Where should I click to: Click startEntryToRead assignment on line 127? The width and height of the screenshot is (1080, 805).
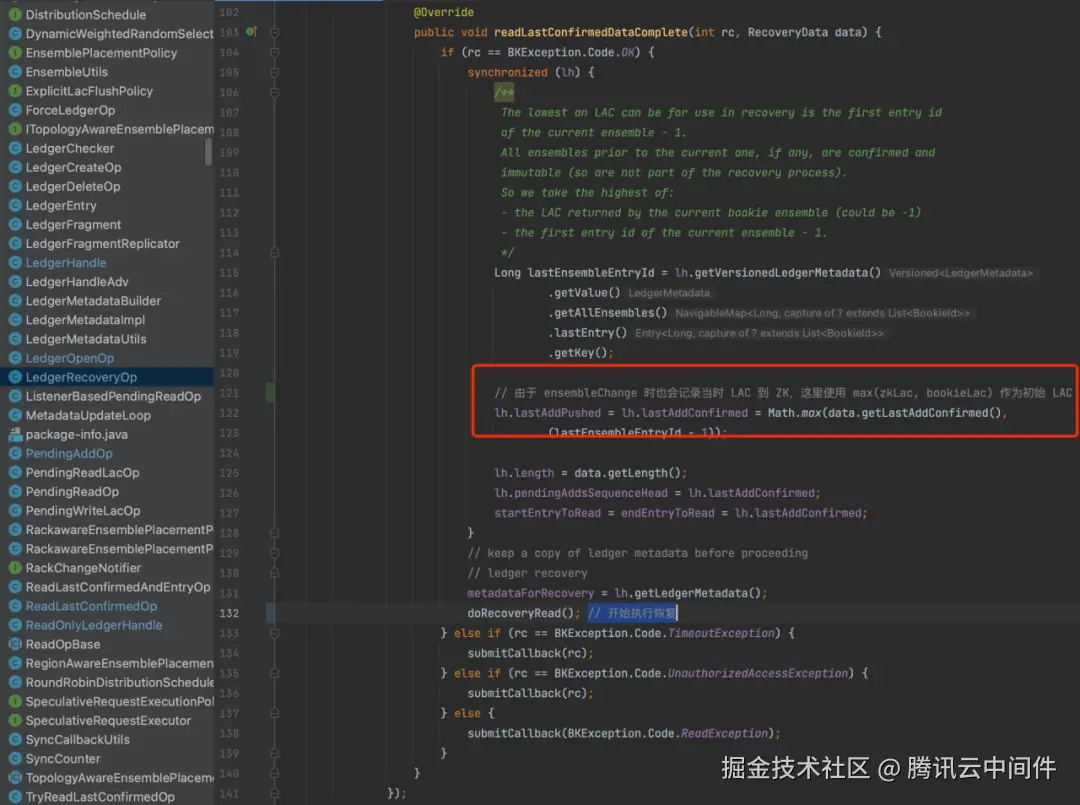tap(548, 513)
